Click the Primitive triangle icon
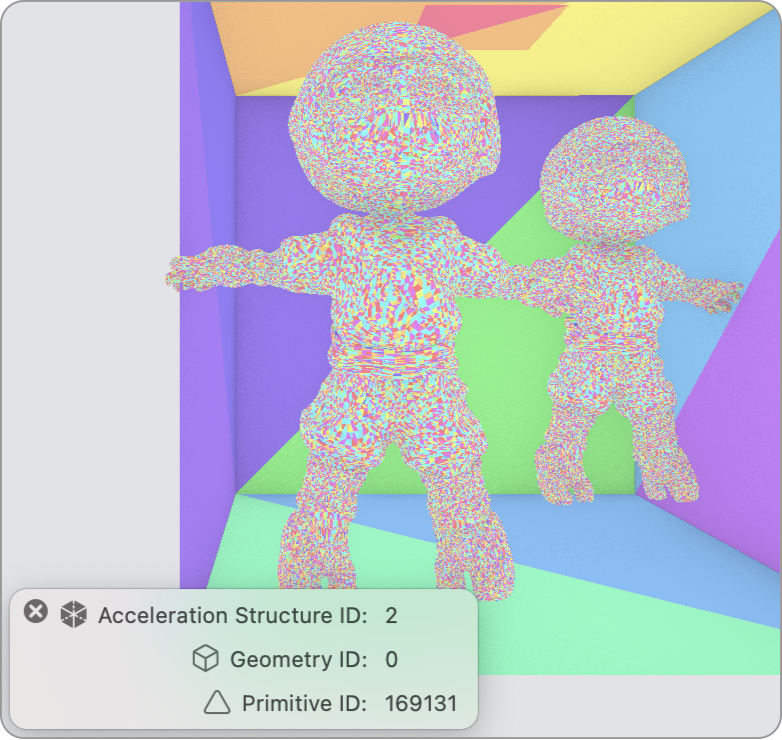This screenshot has height=740, width=782. pos(216,703)
